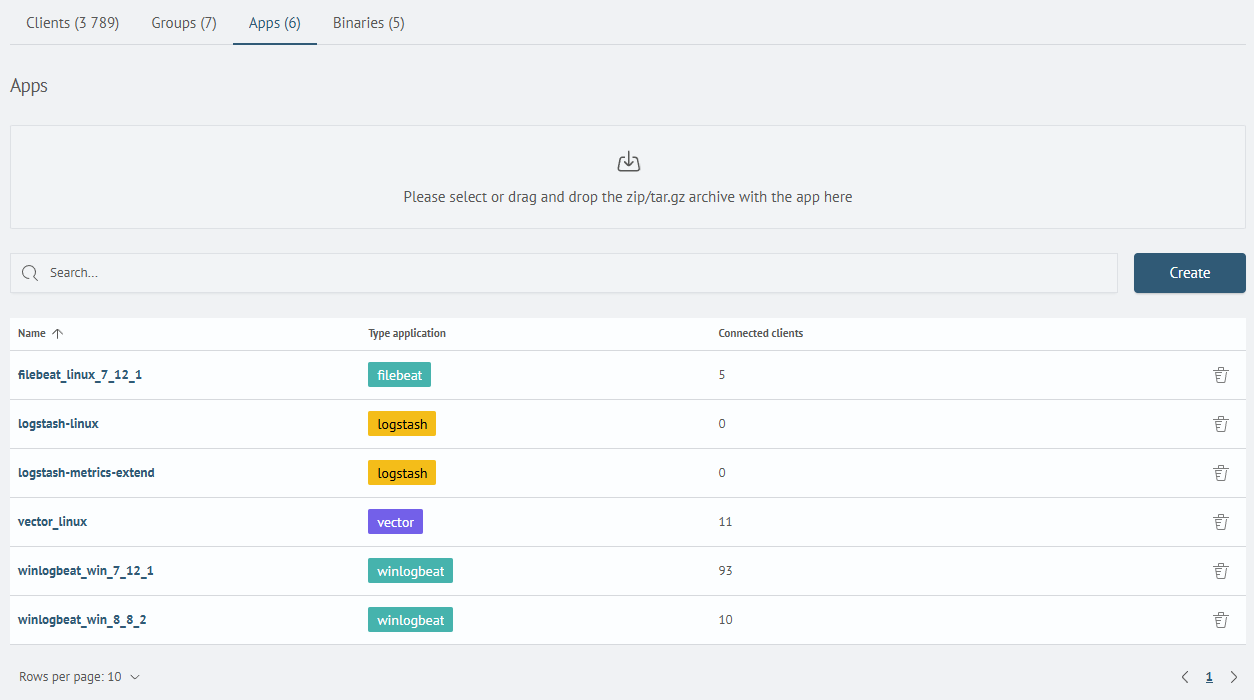Open the Binaries tab
The image size is (1254, 700).
click(x=368, y=22)
